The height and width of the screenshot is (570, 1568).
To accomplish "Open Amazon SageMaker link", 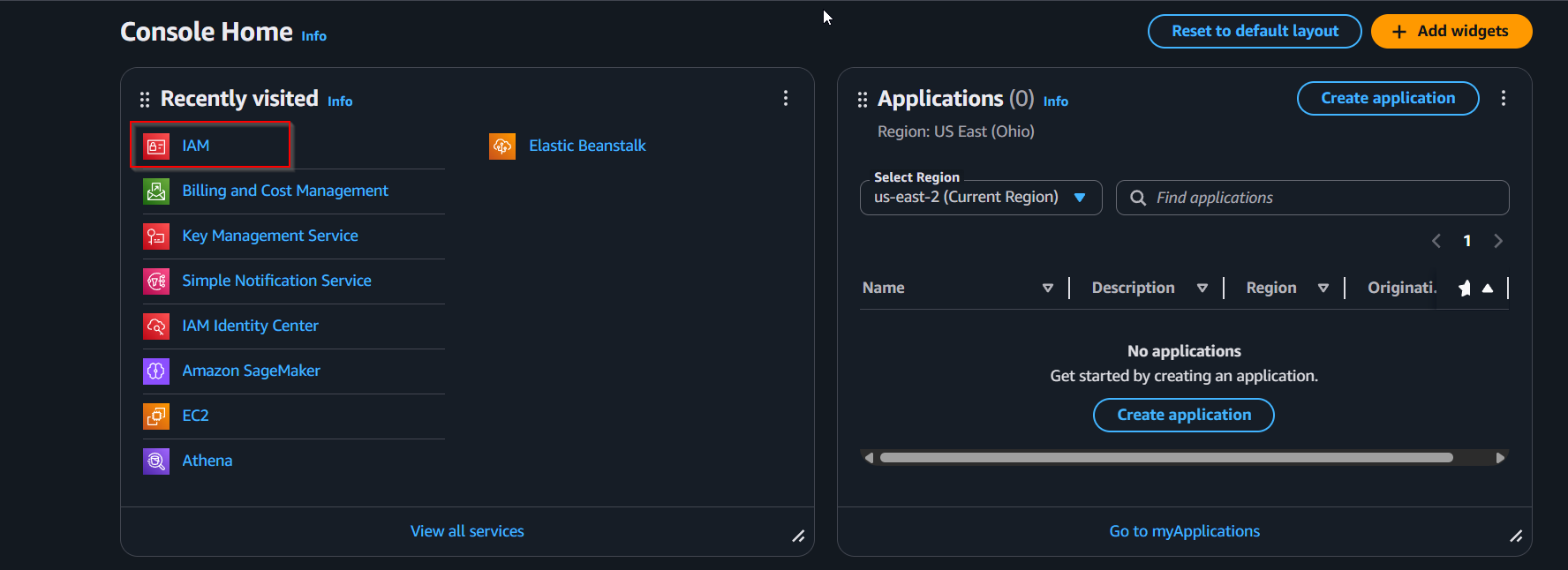I will click(x=251, y=371).
